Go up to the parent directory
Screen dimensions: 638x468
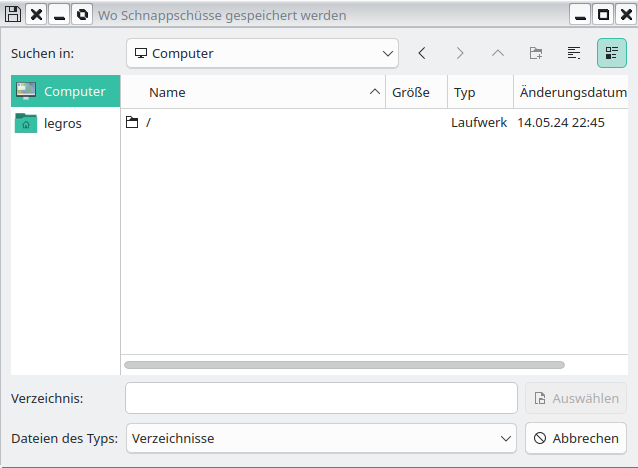click(498, 53)
